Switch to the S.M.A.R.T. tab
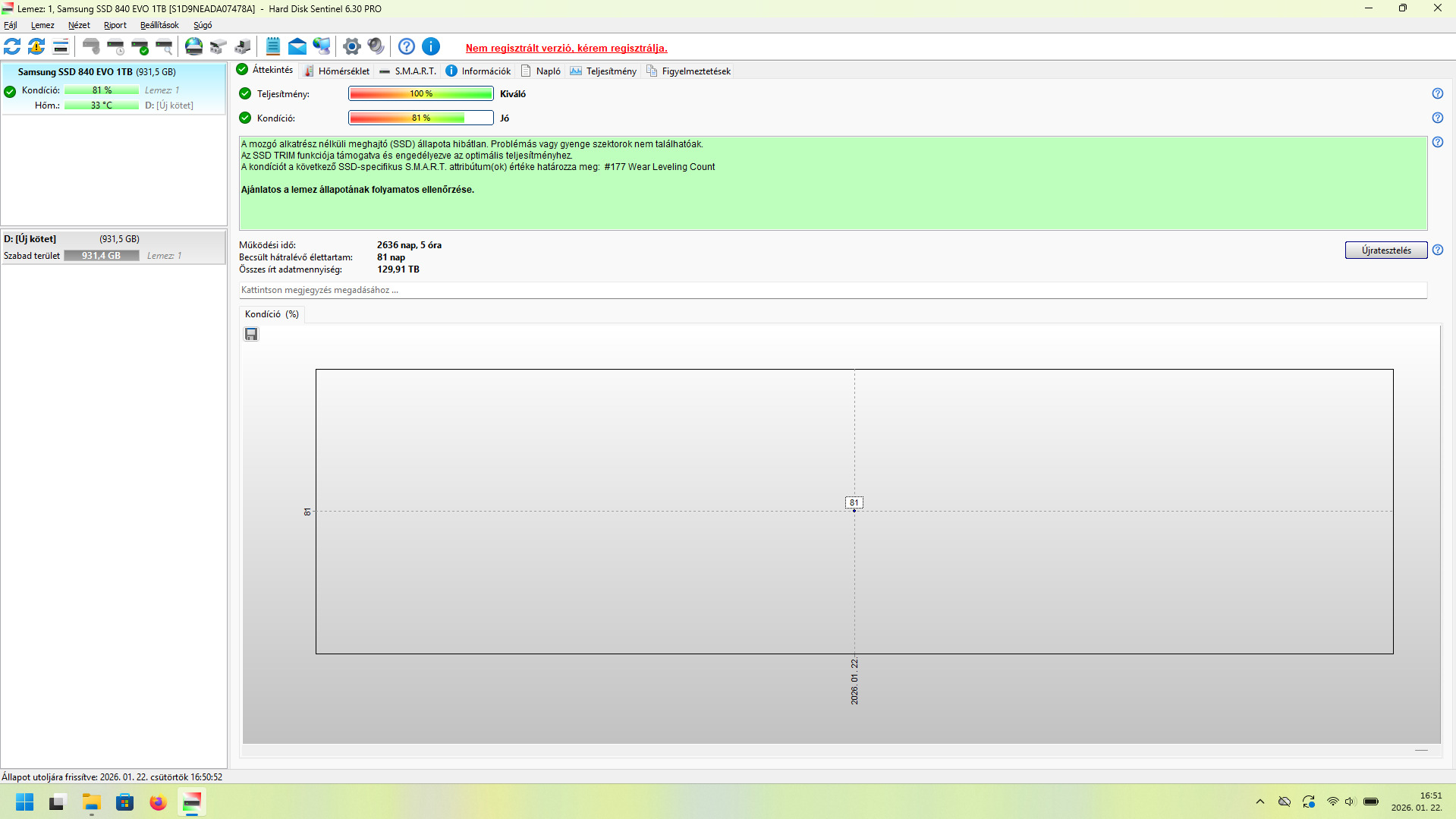This screenshot has width=1456, height=819. pyautogui.click(x=408, y=71)
